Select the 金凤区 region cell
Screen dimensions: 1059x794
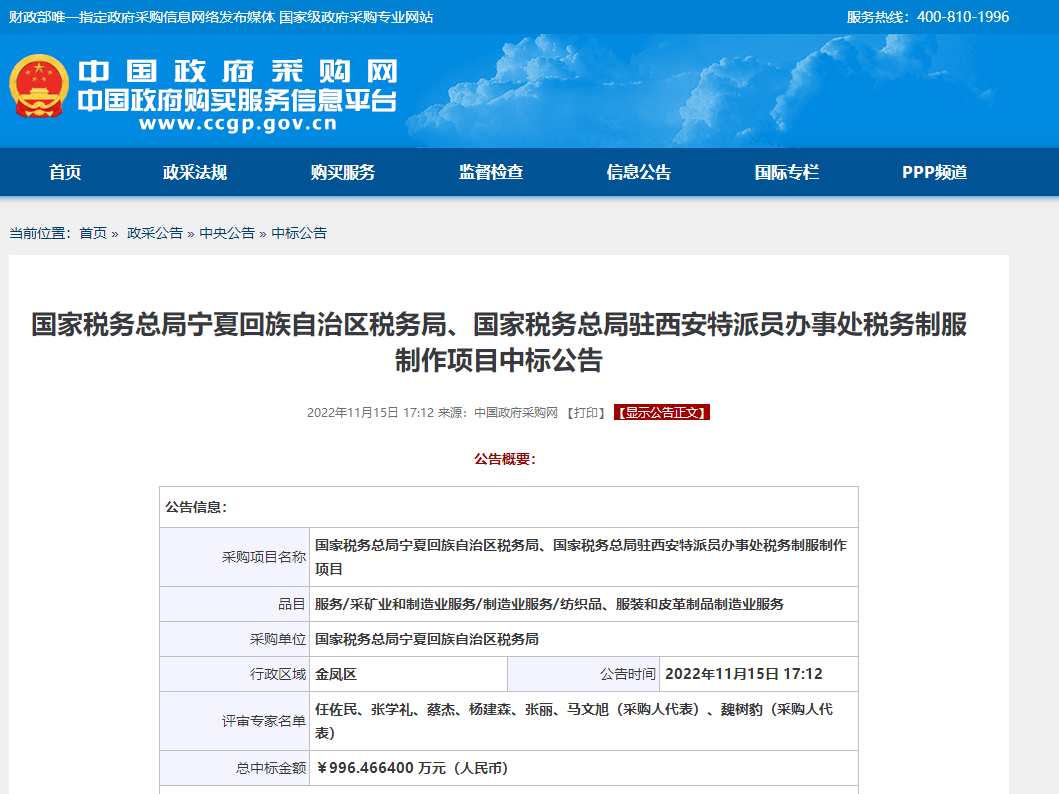click(340, 674)
